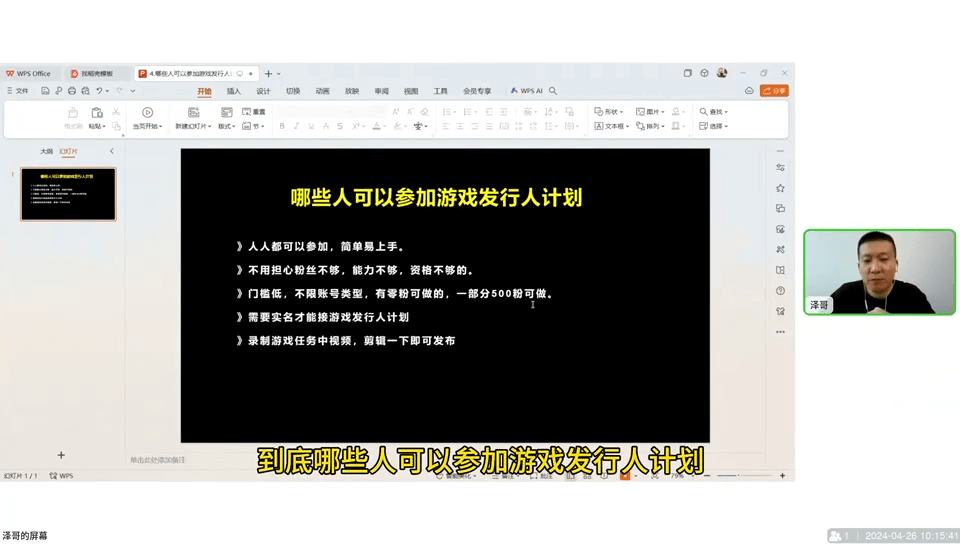
Task: Click the Paste (粘贴) clipboard icon
Action: (x=97, y=113)
